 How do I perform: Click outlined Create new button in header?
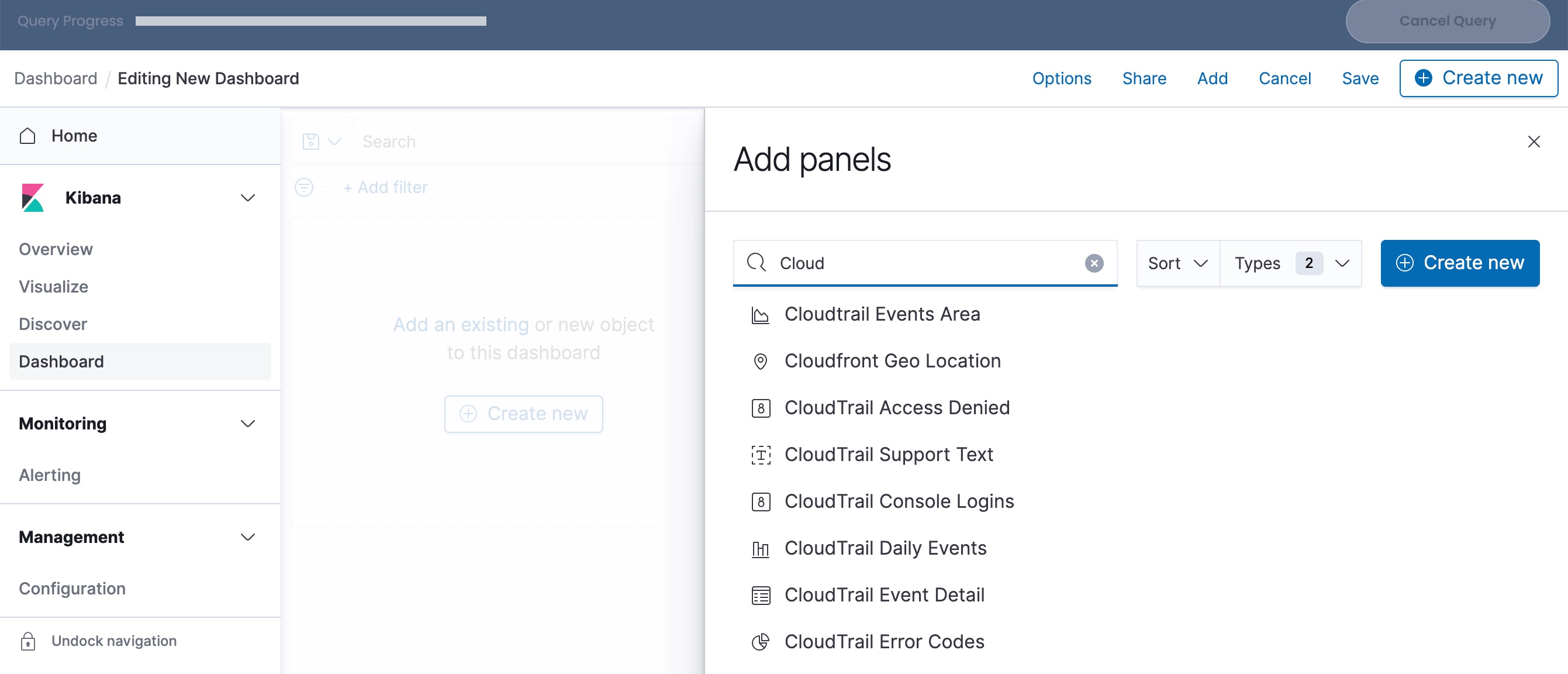click(x=1478, y=78)
